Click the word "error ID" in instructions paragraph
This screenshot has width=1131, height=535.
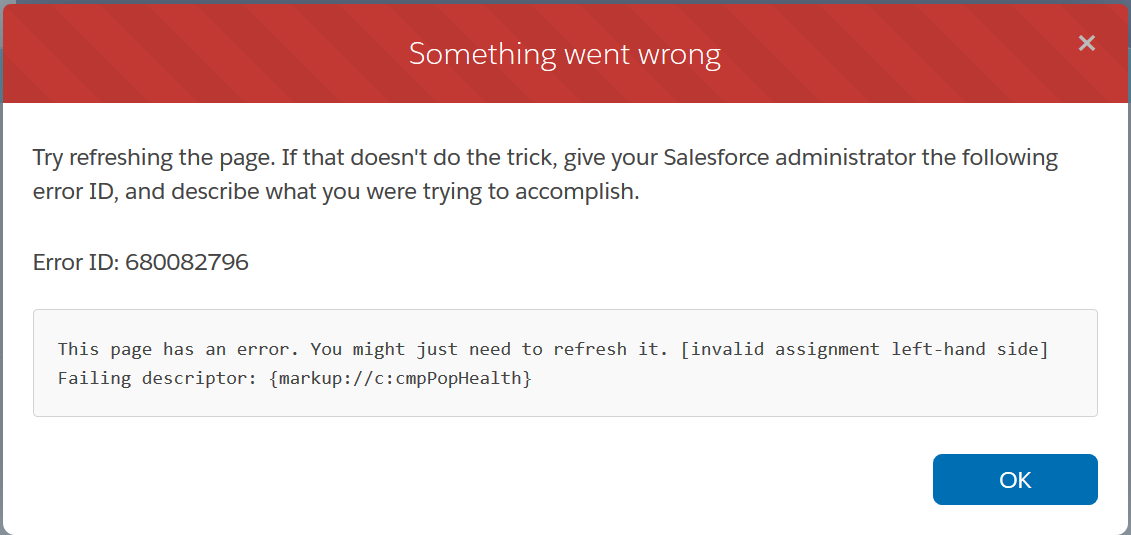click(x=75, y=191)
